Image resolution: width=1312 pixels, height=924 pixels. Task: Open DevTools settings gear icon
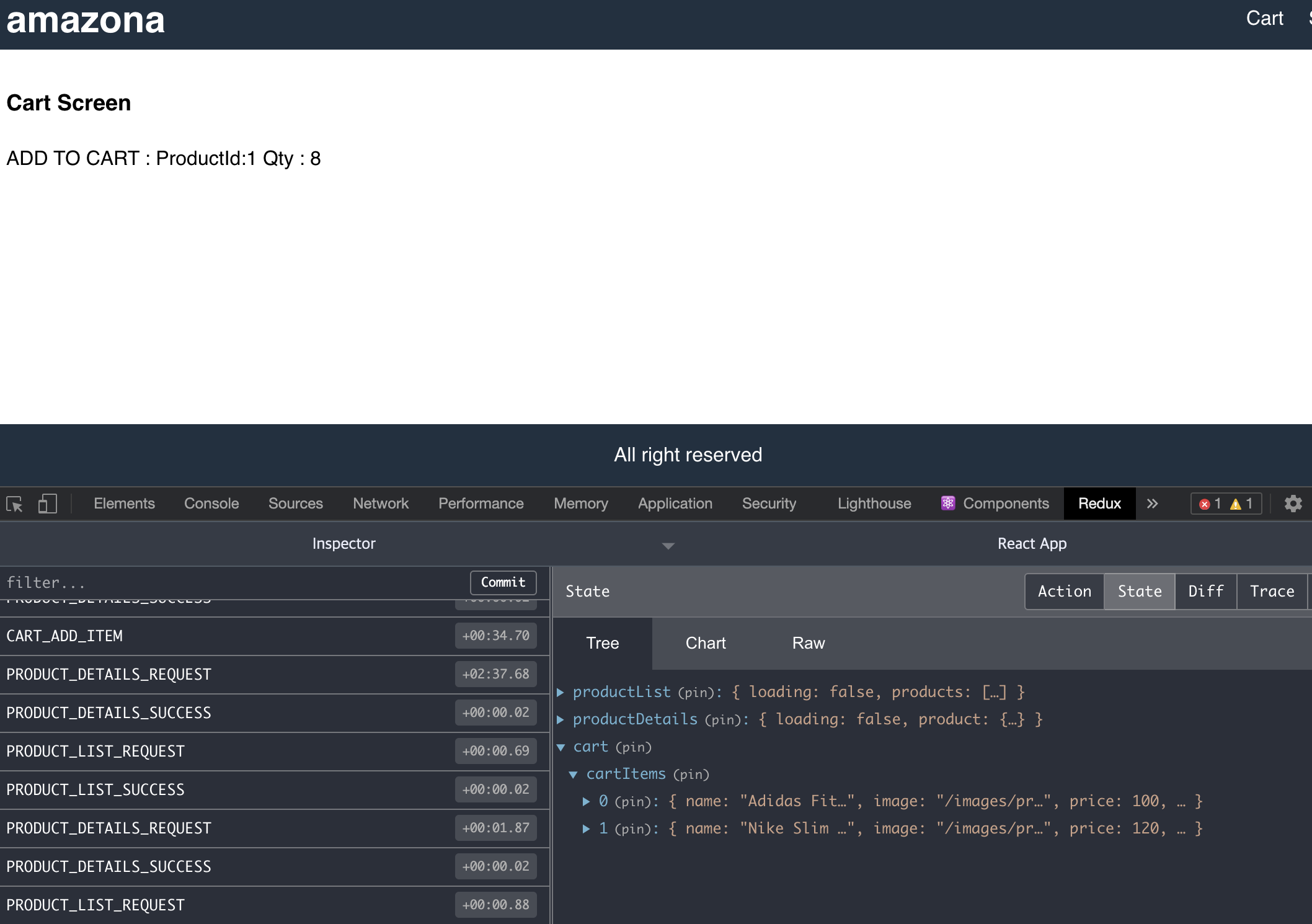tap(1293, 504)
